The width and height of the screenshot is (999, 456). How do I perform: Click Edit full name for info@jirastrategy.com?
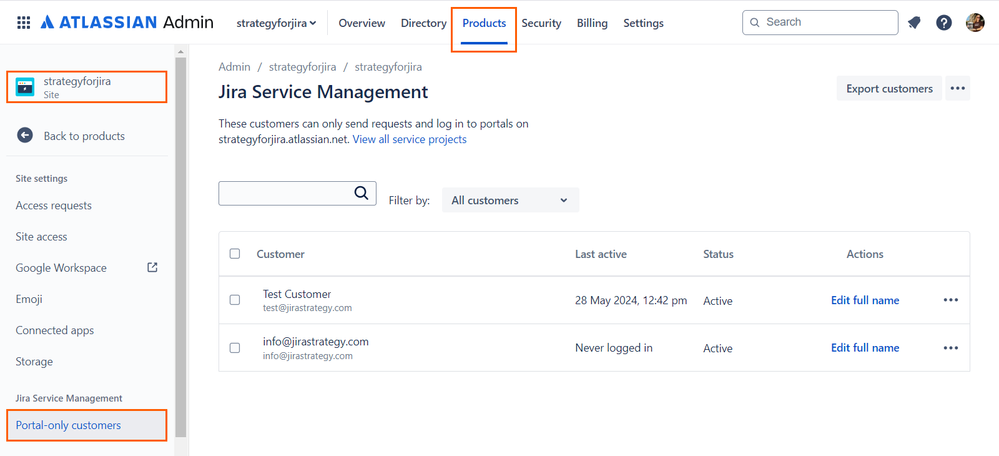(865, 348)
